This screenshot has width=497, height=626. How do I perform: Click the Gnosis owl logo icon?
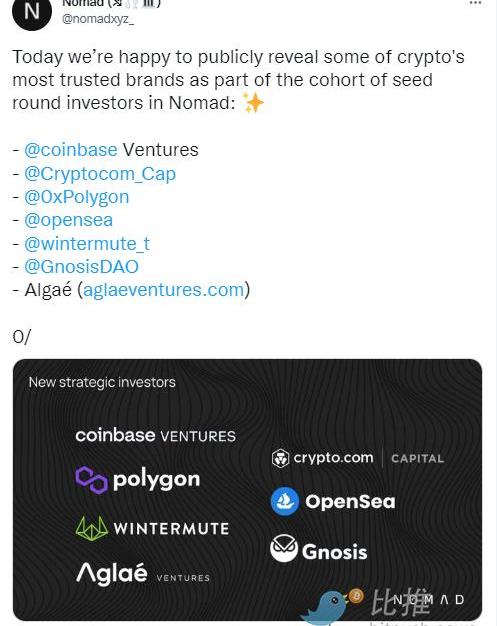[284, 548]
